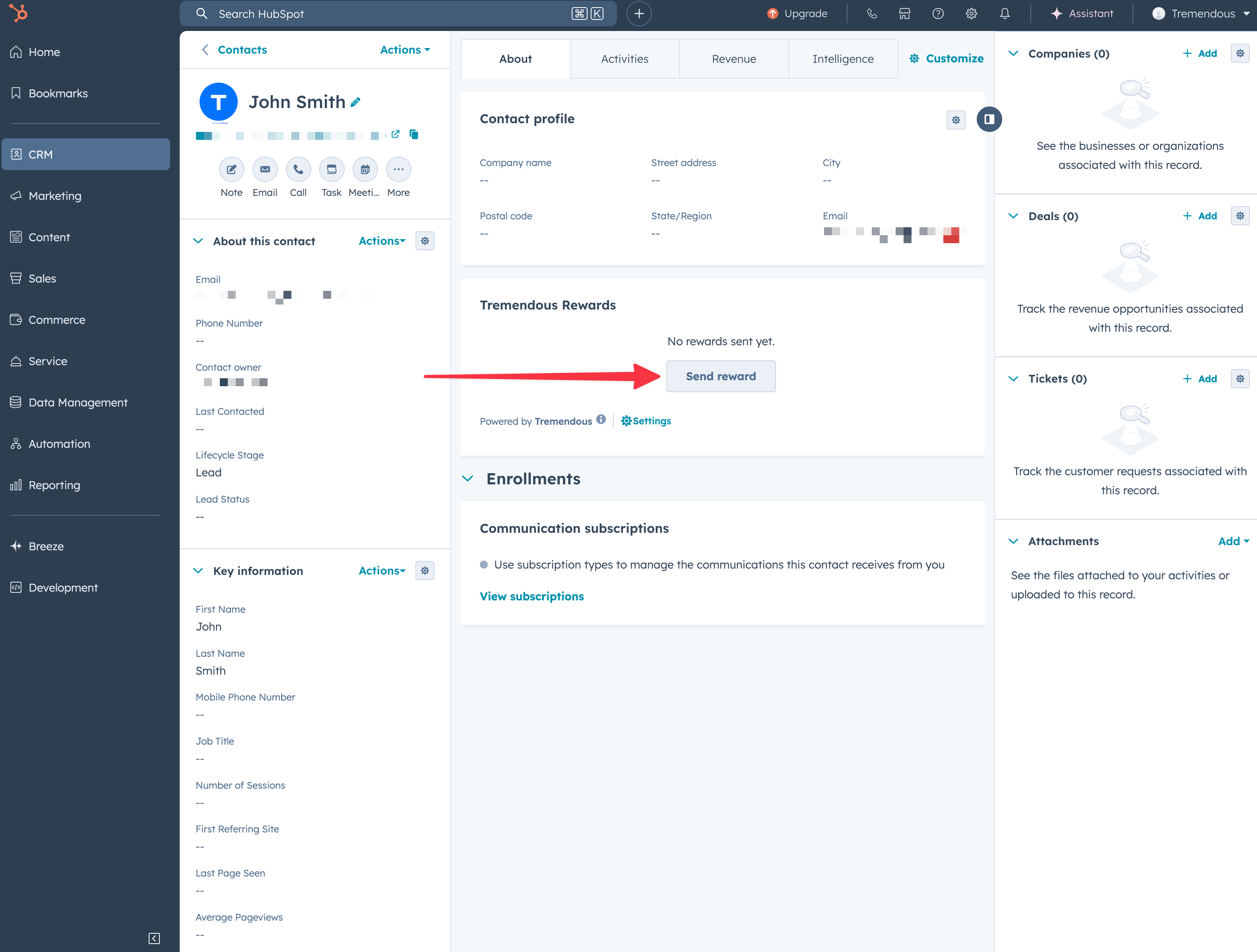
Task: Open the Attachments Add dropdown
Action: click(1233, 541)
